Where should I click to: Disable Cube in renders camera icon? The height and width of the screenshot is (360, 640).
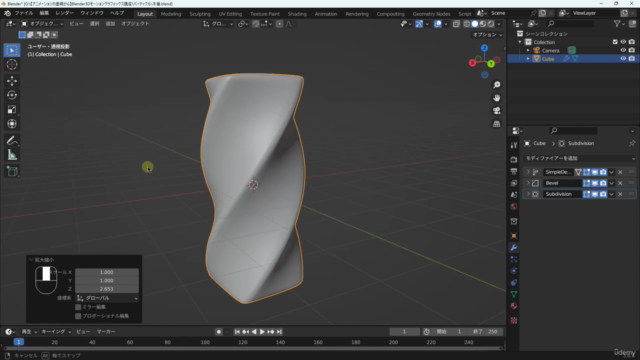pyautogui.click(x=632, y=58)
